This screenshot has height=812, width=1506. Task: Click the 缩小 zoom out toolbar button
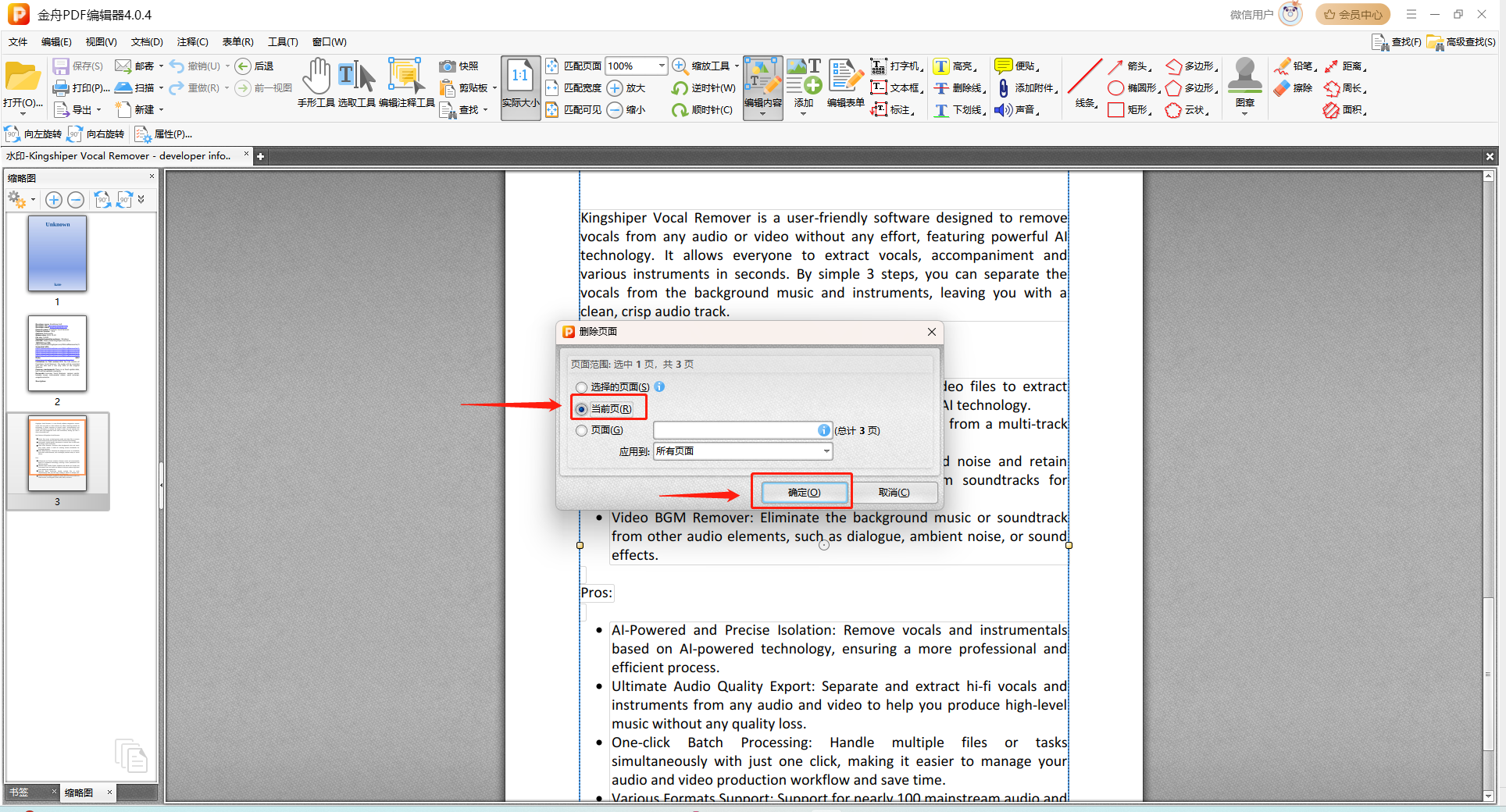626,110
